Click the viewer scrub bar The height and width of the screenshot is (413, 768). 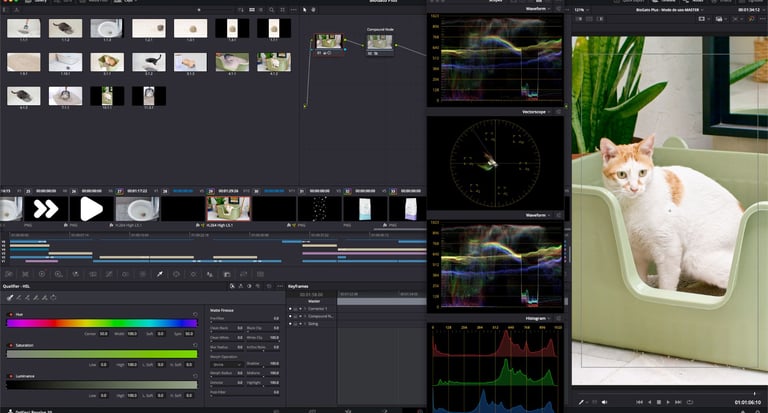(667, 393)
